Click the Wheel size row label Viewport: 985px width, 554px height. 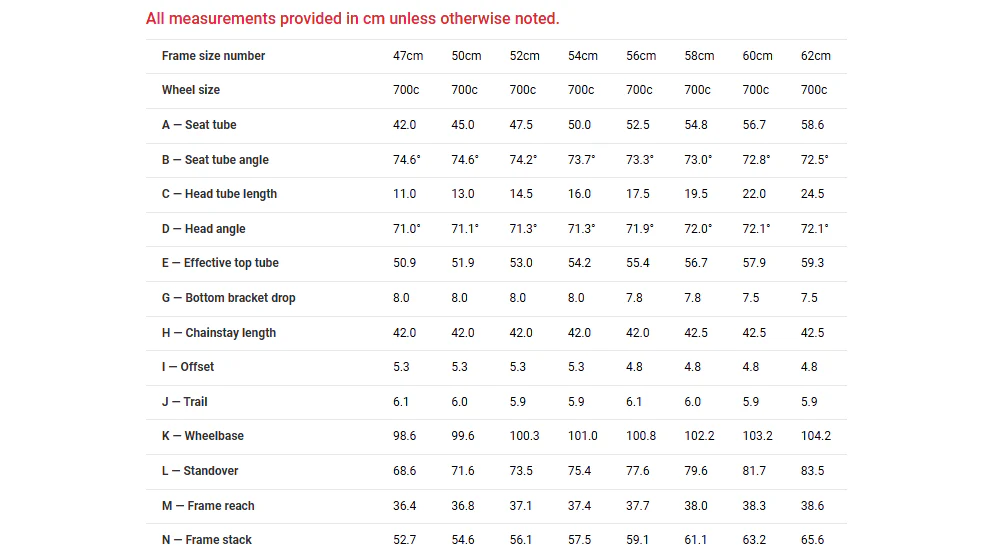click(x=191, y=90)
